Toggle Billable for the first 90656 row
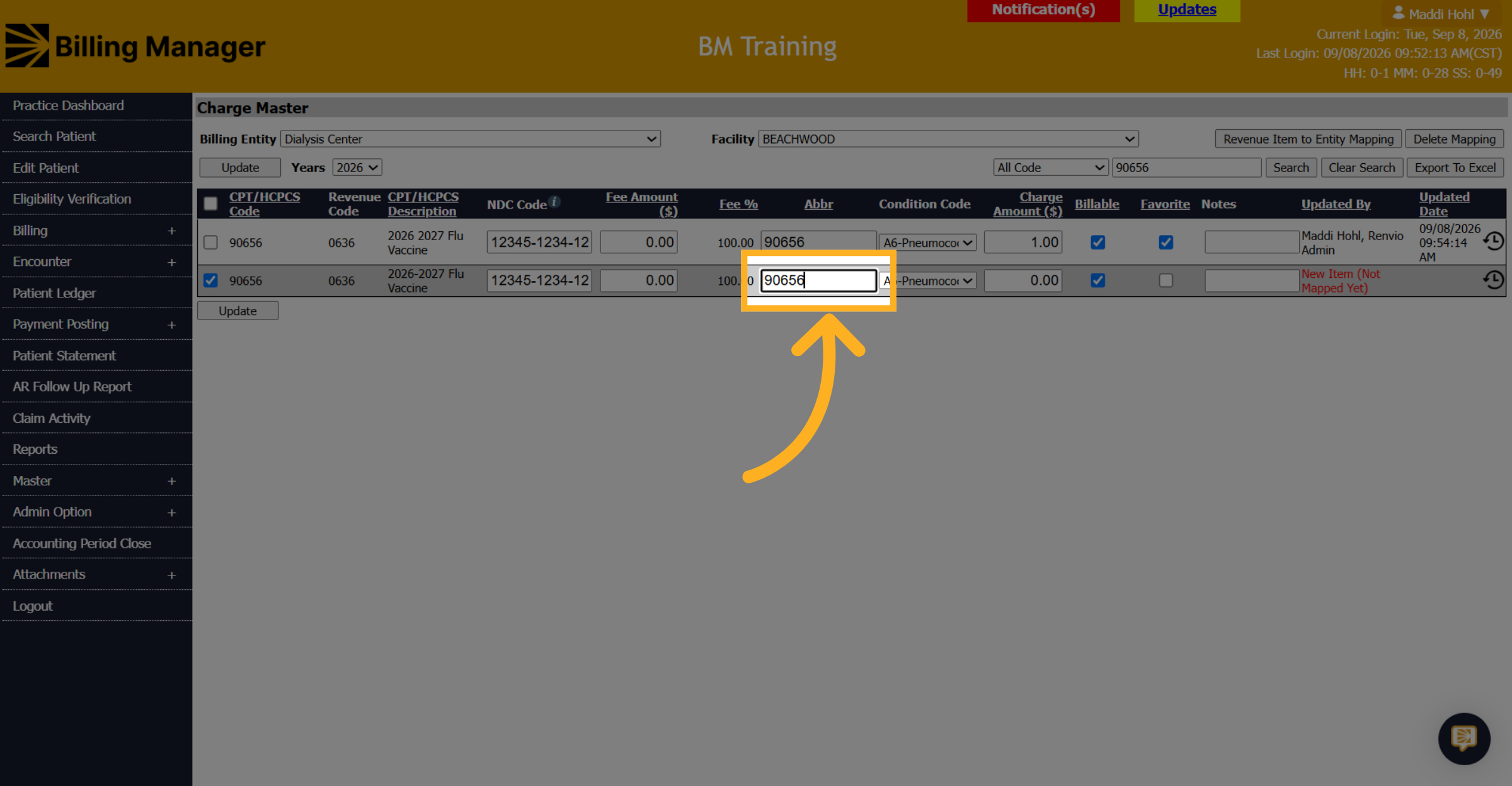Screen dimensions: 1512x786 (1097, 242)
